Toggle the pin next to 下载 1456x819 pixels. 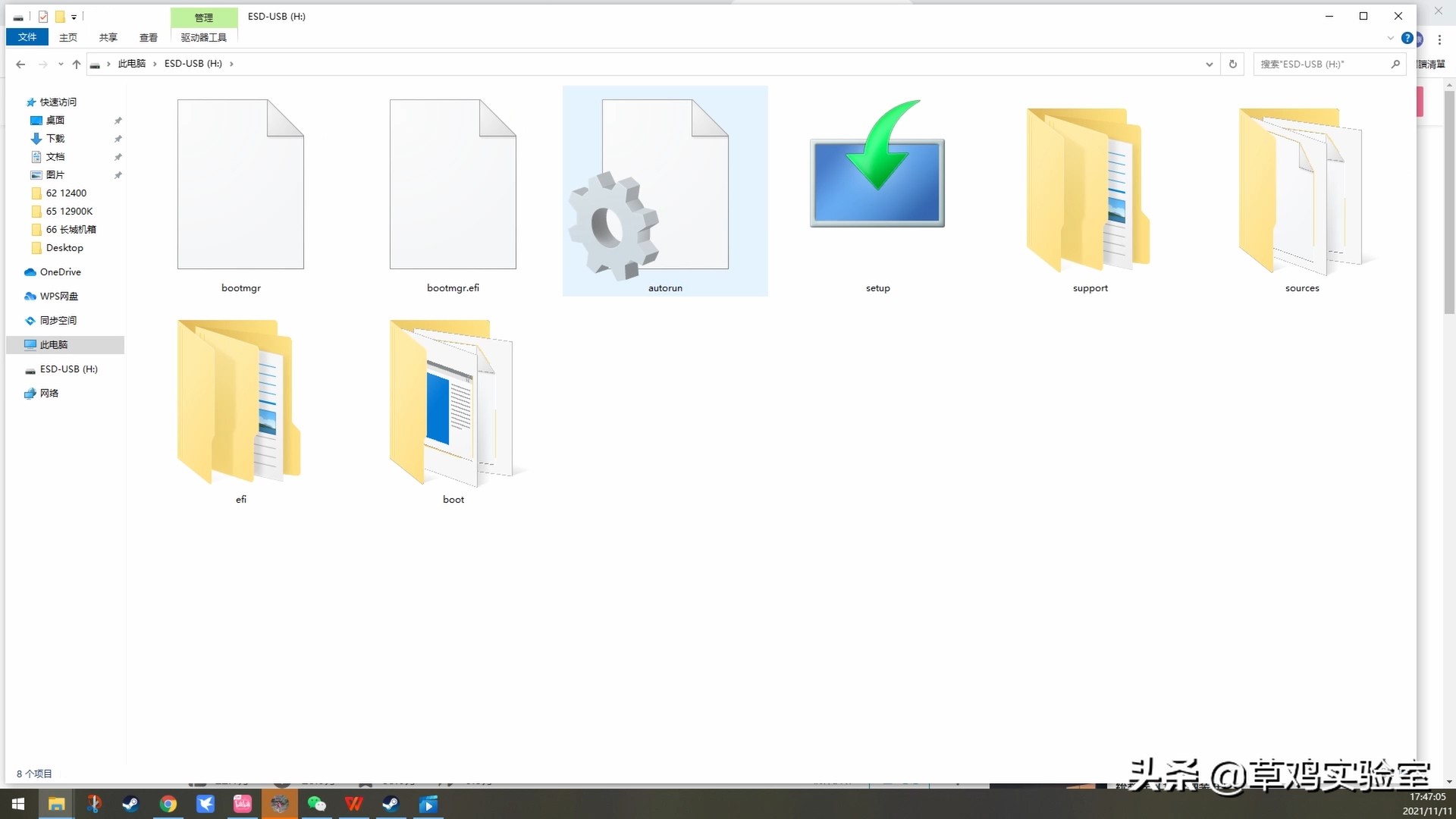pyautogui.click(x=118, y=138)
